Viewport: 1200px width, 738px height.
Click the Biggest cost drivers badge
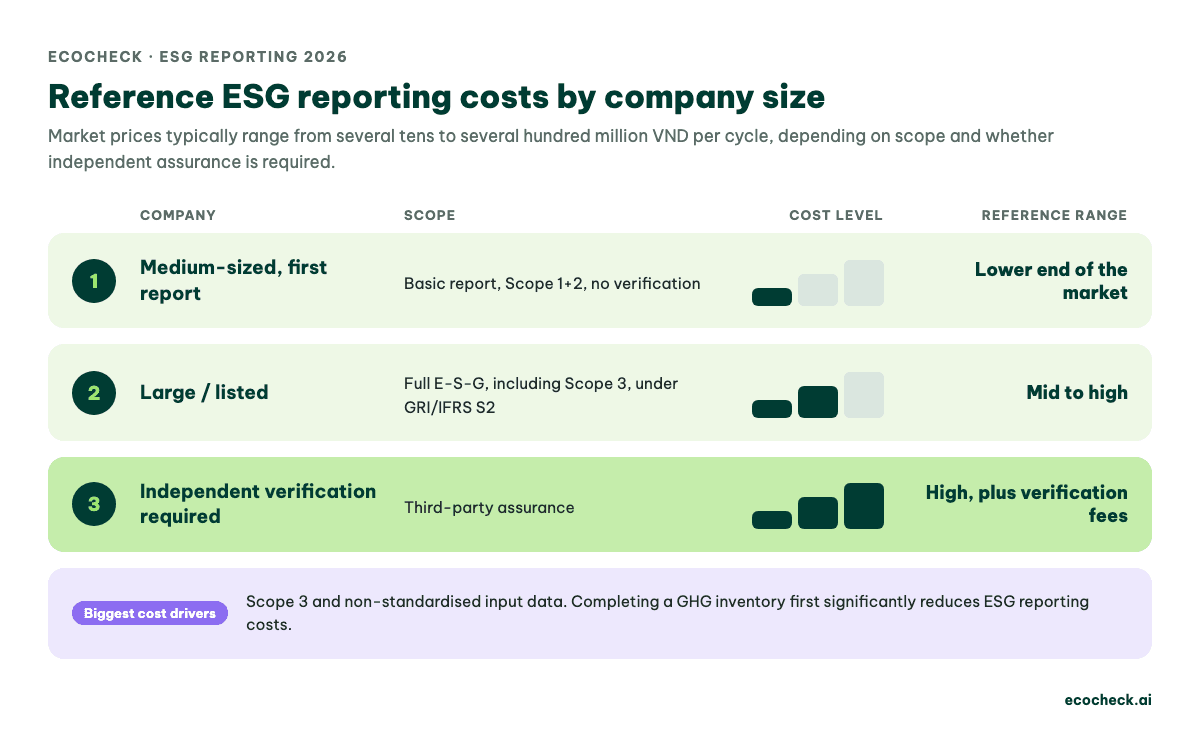(150, 613)
